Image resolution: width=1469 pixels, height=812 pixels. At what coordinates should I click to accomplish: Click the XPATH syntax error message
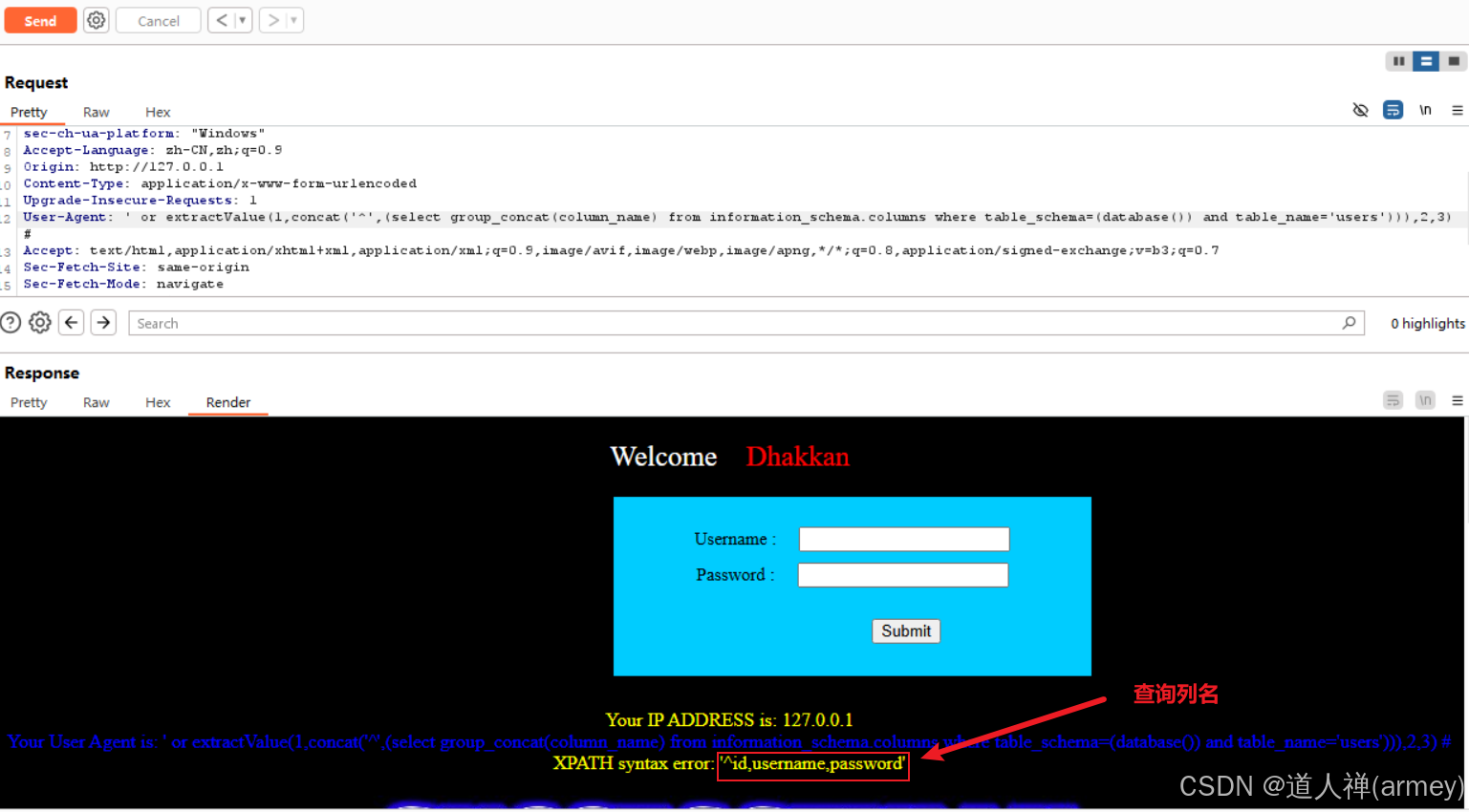tap(729, 764)
